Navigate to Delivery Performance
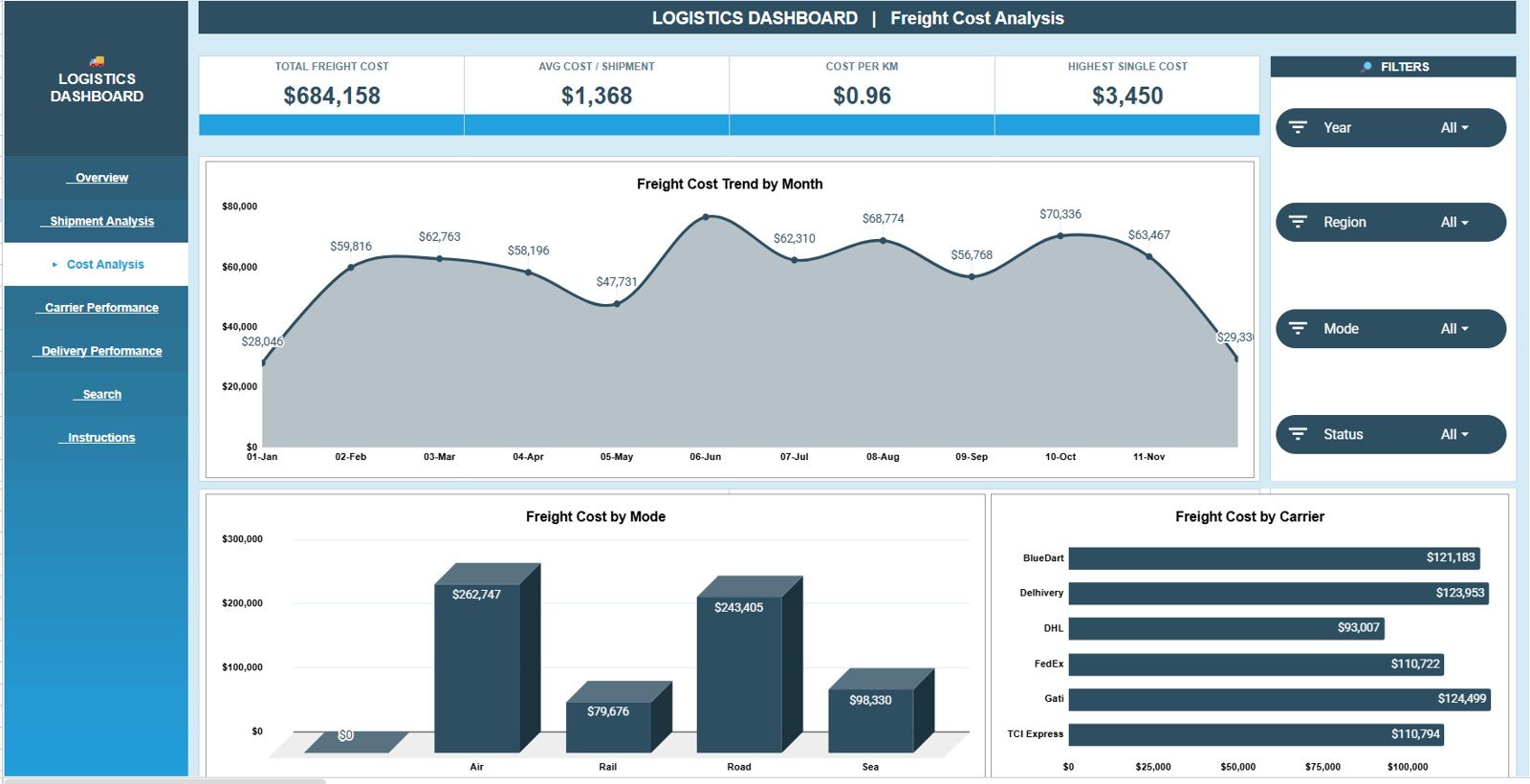Viewport: 1530px width, 784px height. point(101,351)
